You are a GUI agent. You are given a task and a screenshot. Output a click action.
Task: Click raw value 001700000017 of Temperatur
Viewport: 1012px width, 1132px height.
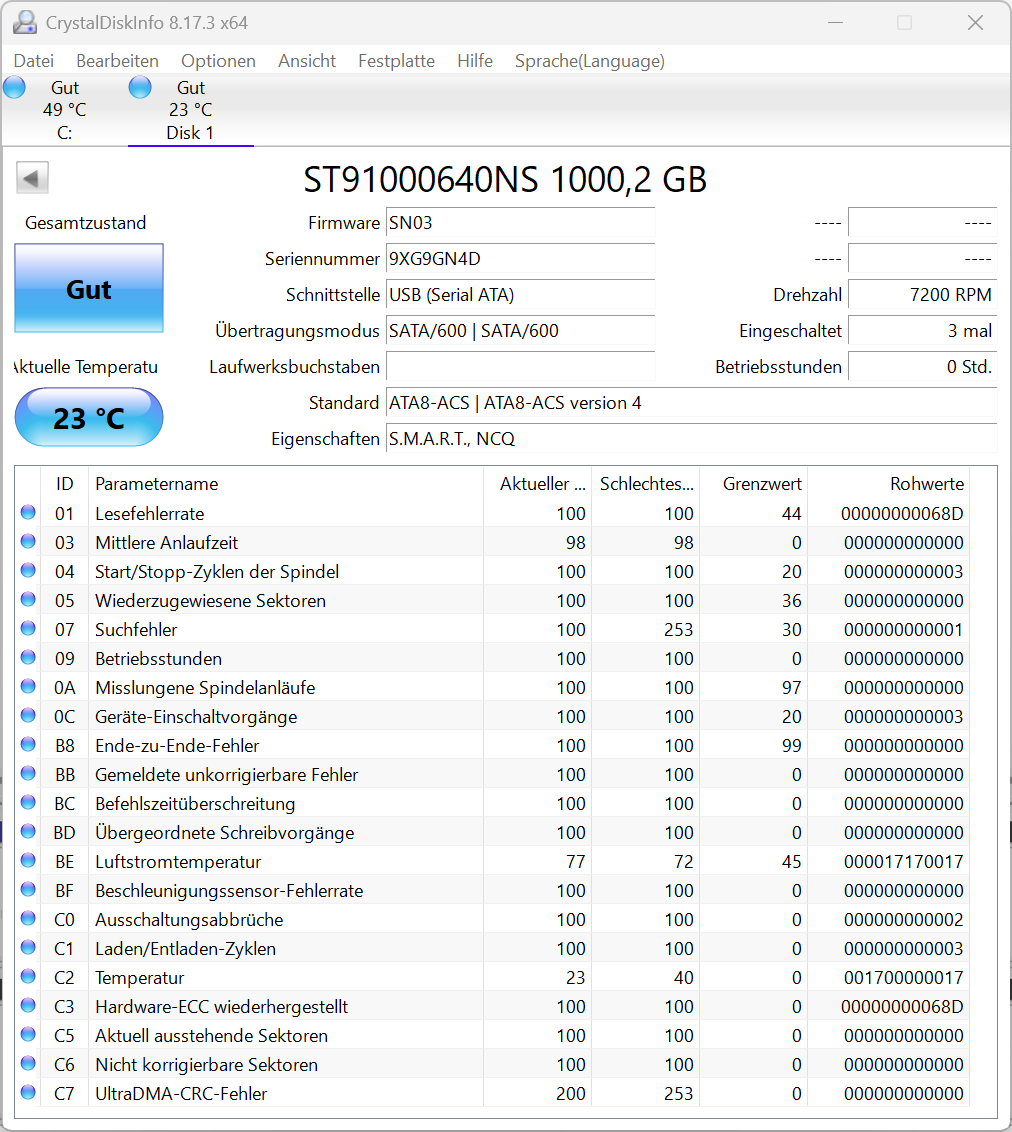(904, 978)
